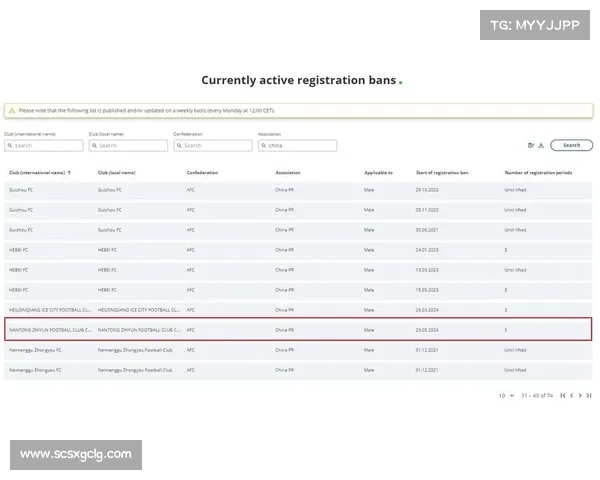
Task: Go to the next page of results
Action: click(580, 396)
